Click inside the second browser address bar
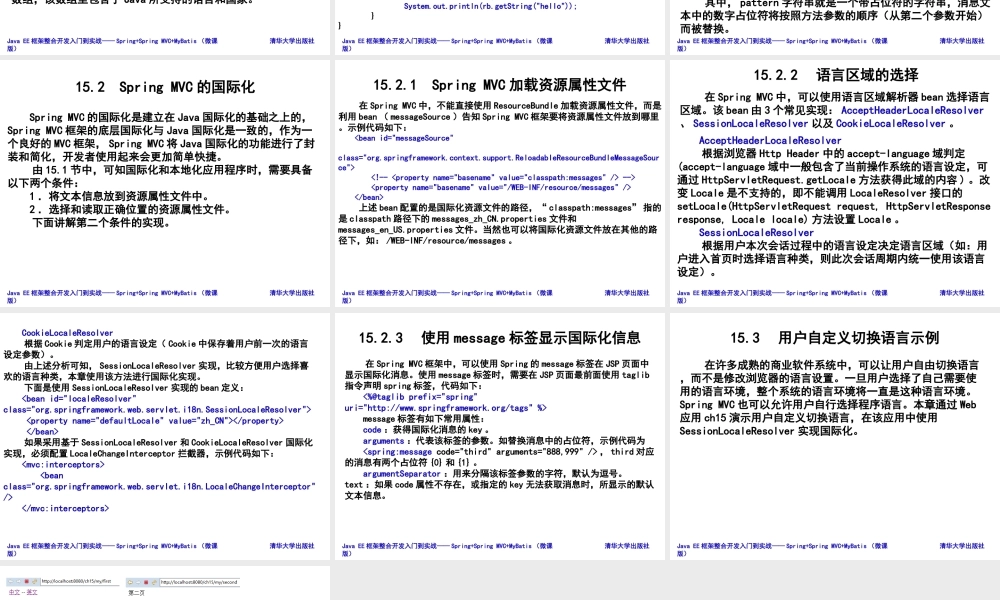The width and height of the screenshot is (1000, 600). [x=200, y=581]
